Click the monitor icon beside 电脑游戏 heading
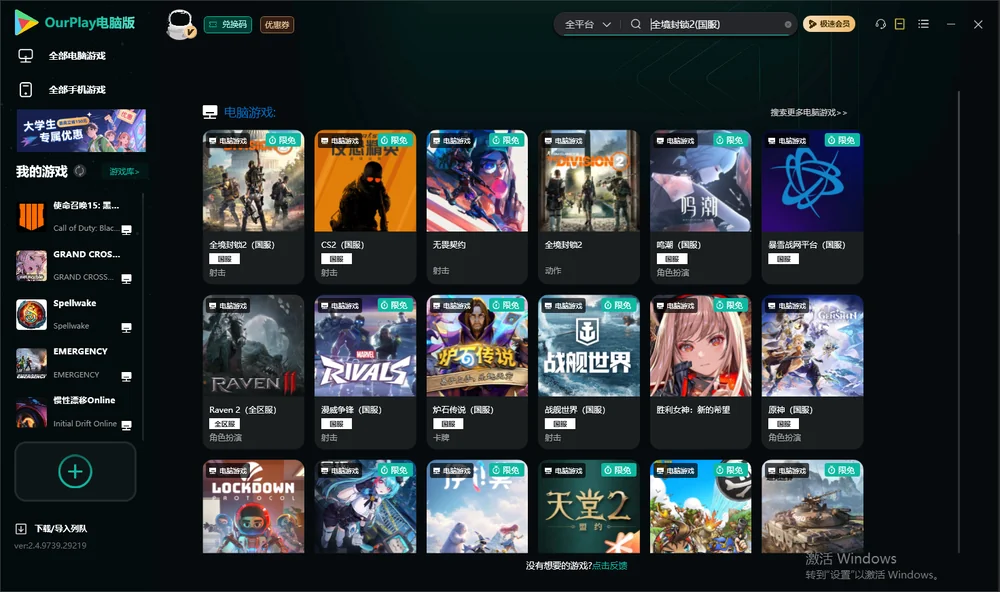Image resolution: width=1000 pixels, height=592 pixels. coord(210,112)
